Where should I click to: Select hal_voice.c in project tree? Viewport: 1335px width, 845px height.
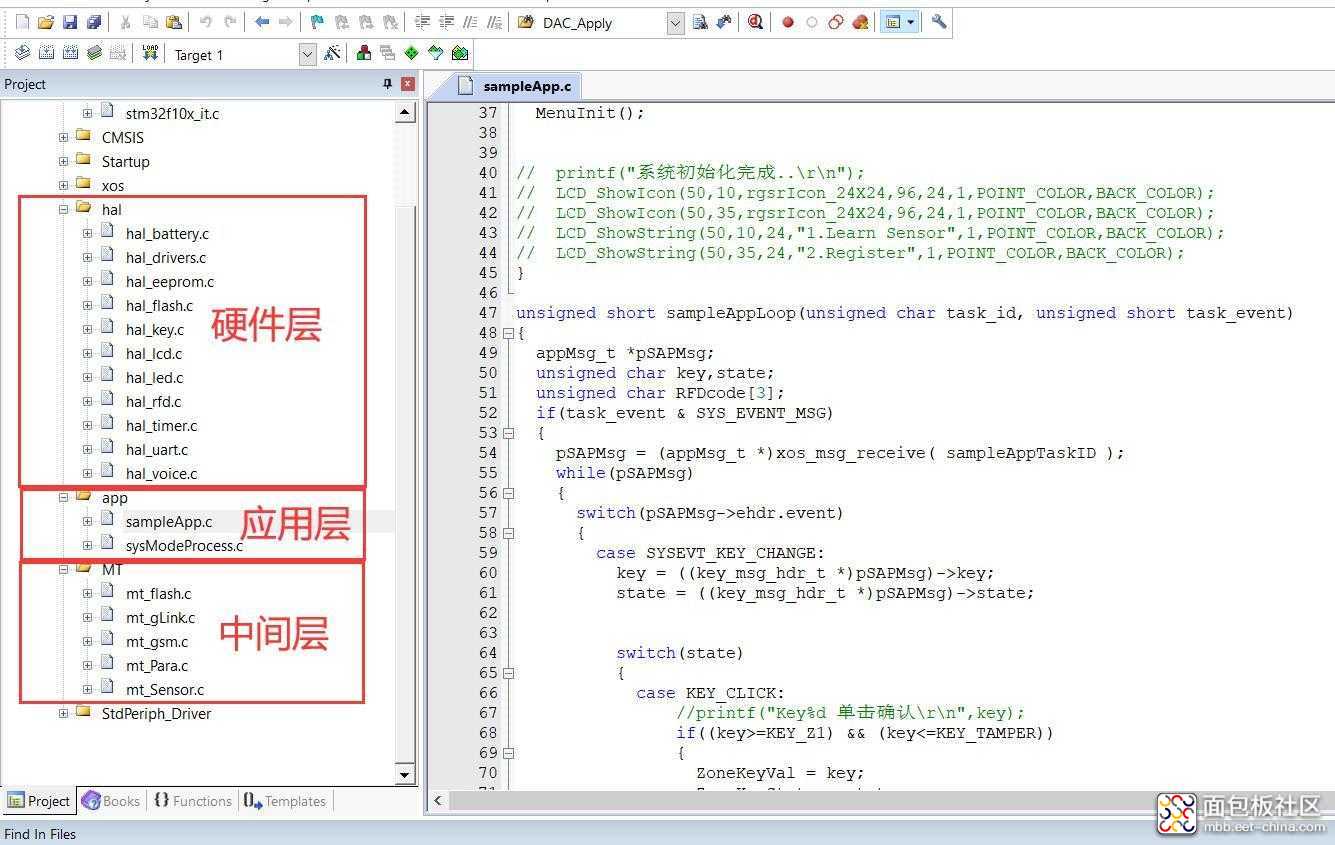pos(161,473)
